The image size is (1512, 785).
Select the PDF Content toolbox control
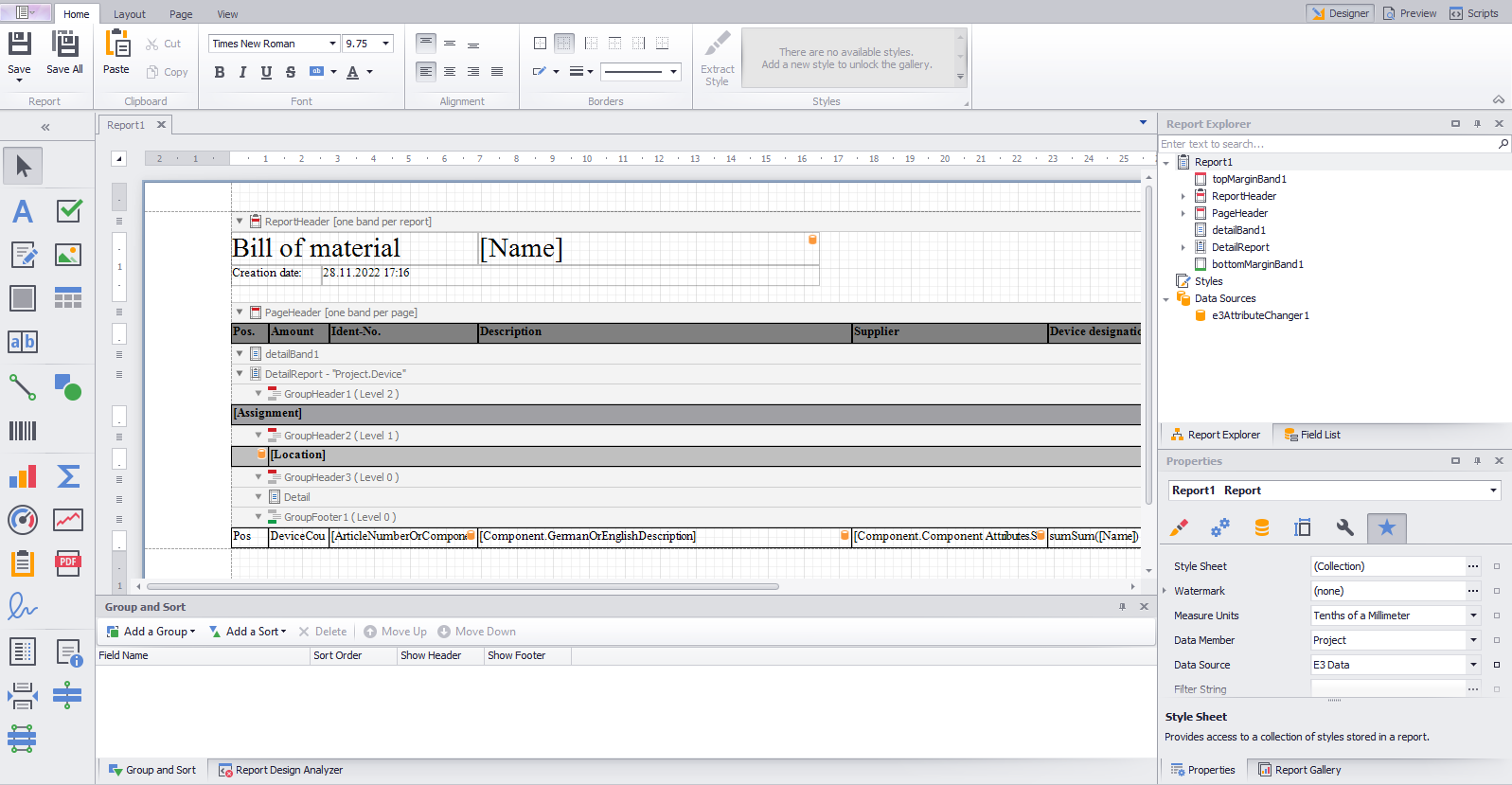click(68, 563)
